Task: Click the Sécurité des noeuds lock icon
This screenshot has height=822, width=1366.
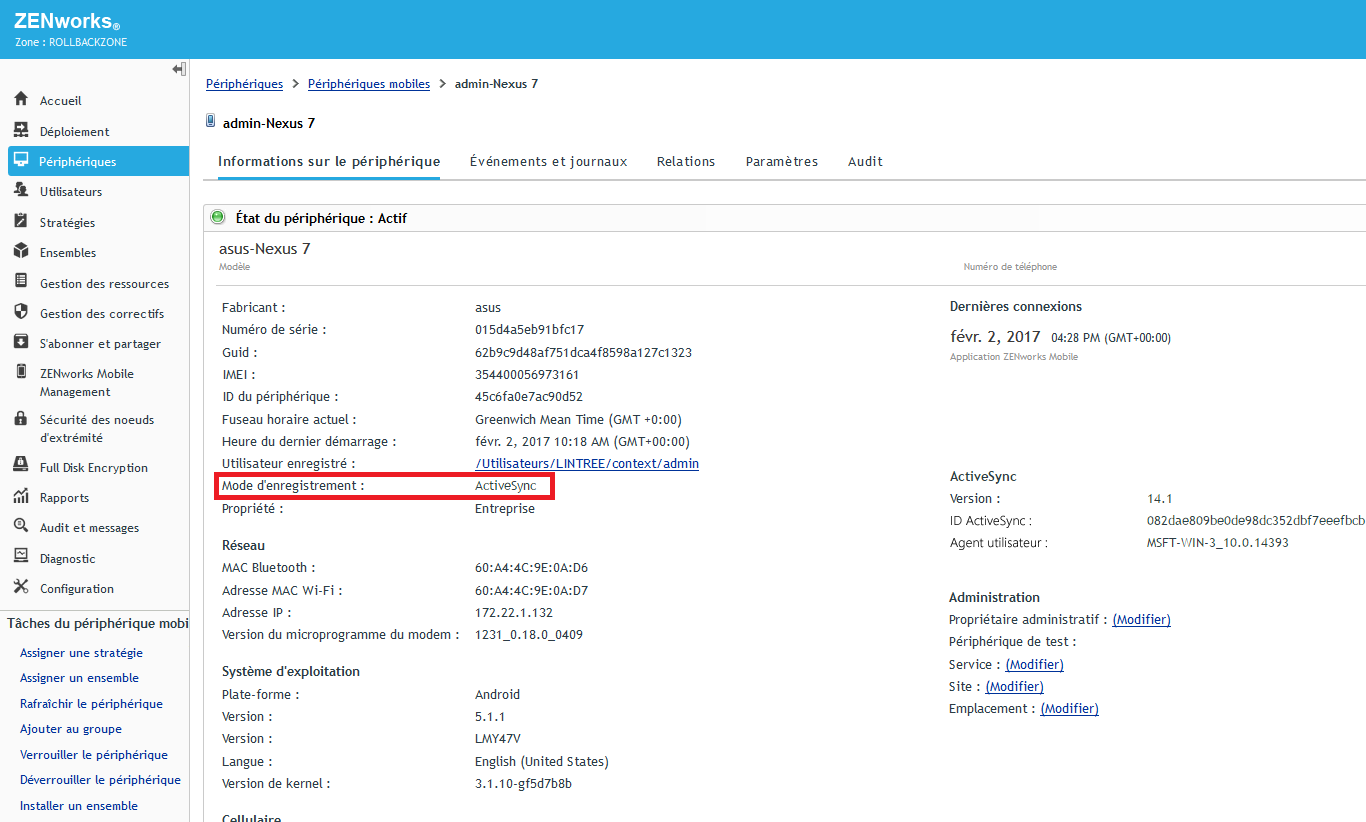Action: [21, 419]
